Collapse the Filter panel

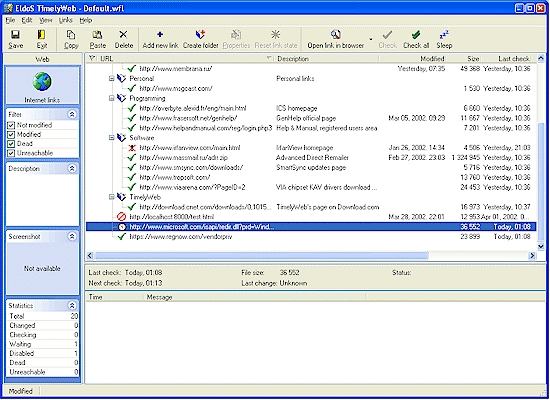coord(72,114)
